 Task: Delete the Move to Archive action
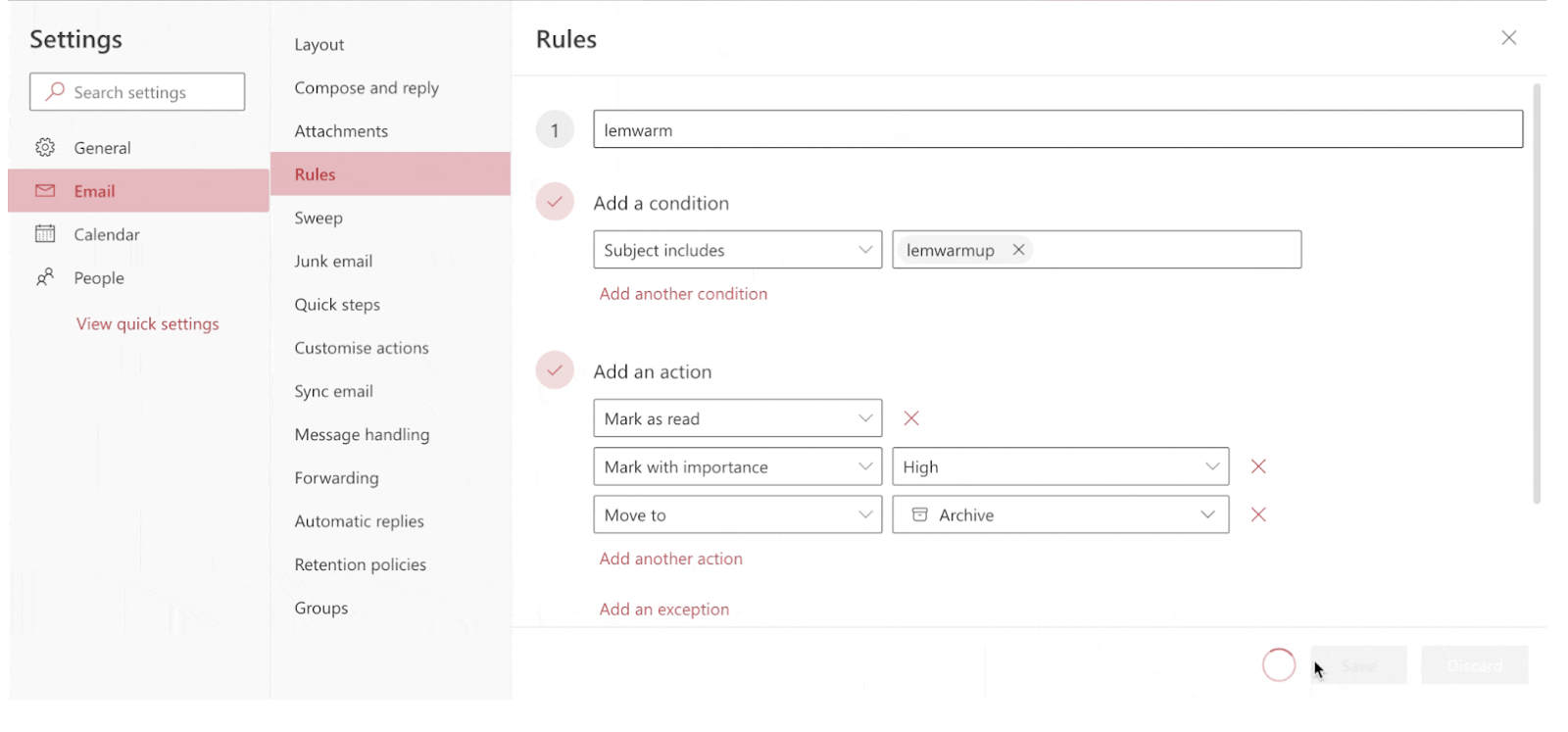pos(1258,514)
